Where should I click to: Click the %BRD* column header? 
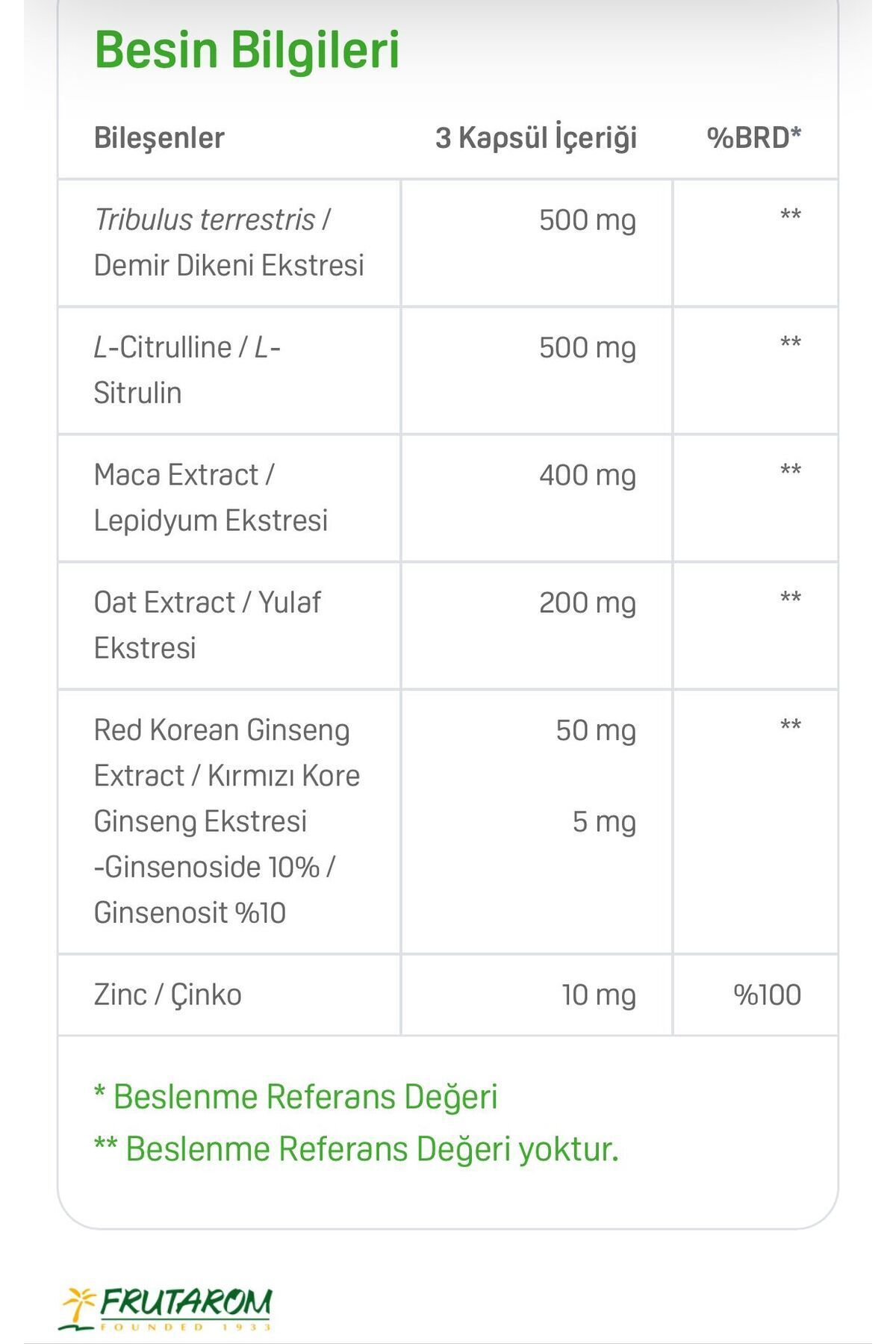point(754,138)
